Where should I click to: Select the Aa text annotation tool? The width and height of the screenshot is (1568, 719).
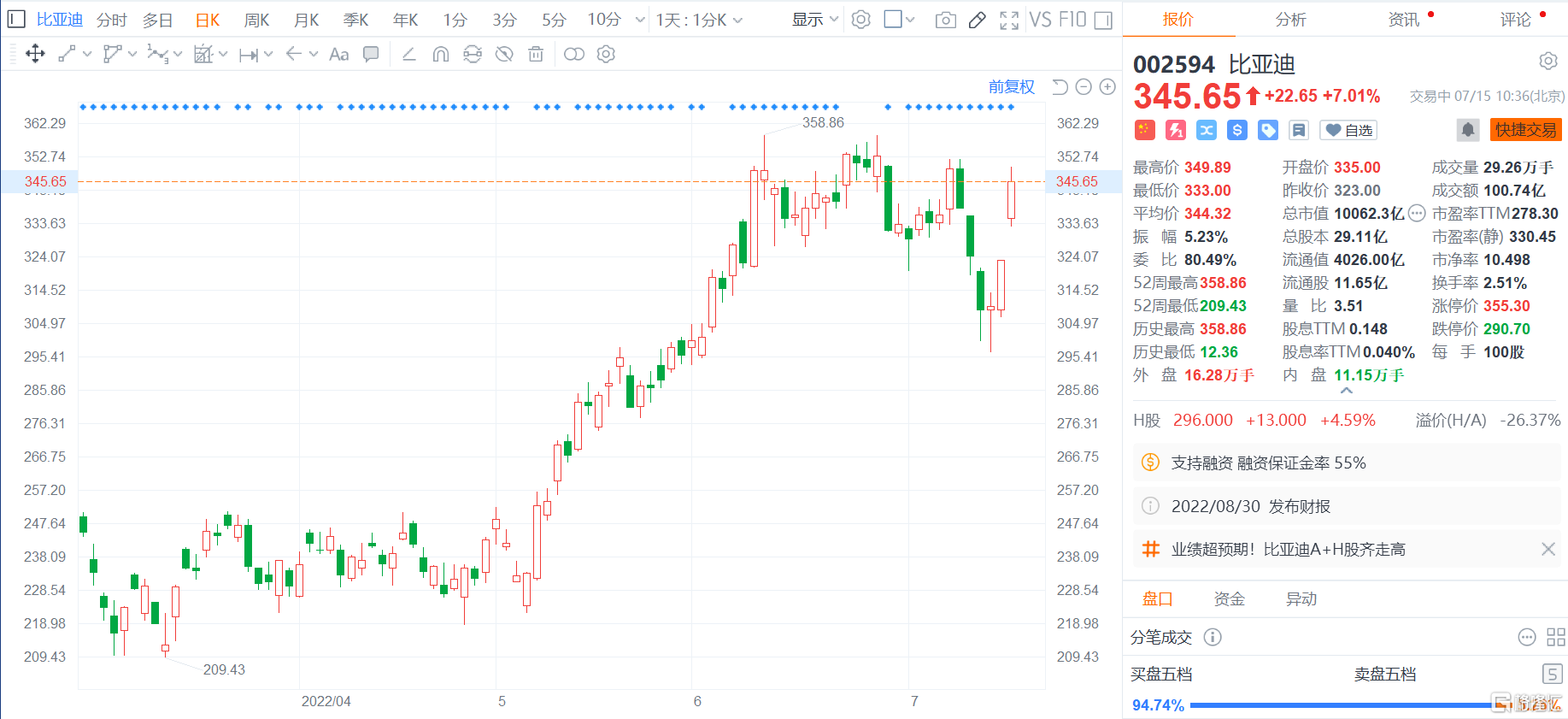(339, 54)
